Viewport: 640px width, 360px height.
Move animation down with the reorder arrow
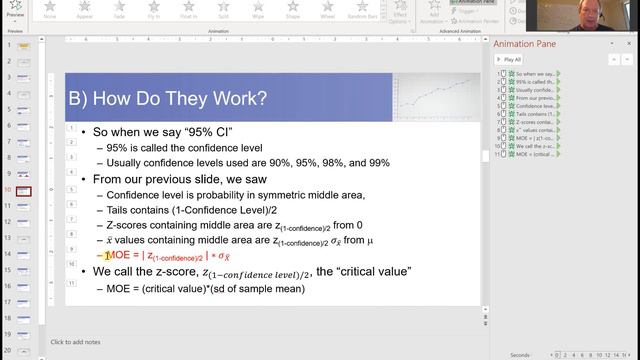[x=627, y=60]
